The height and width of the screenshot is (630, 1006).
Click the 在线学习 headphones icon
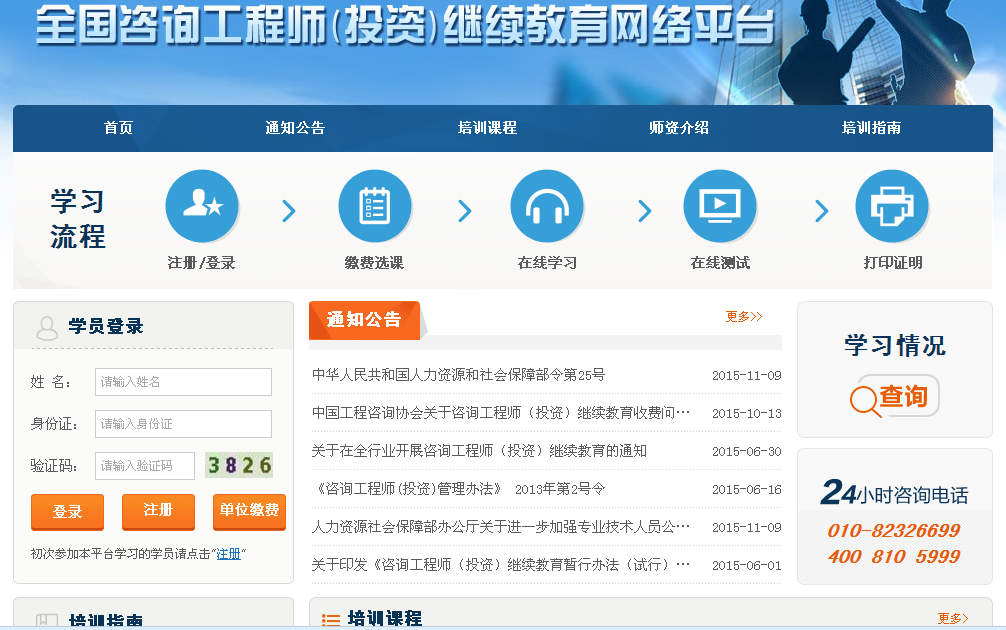click(547, 207)
